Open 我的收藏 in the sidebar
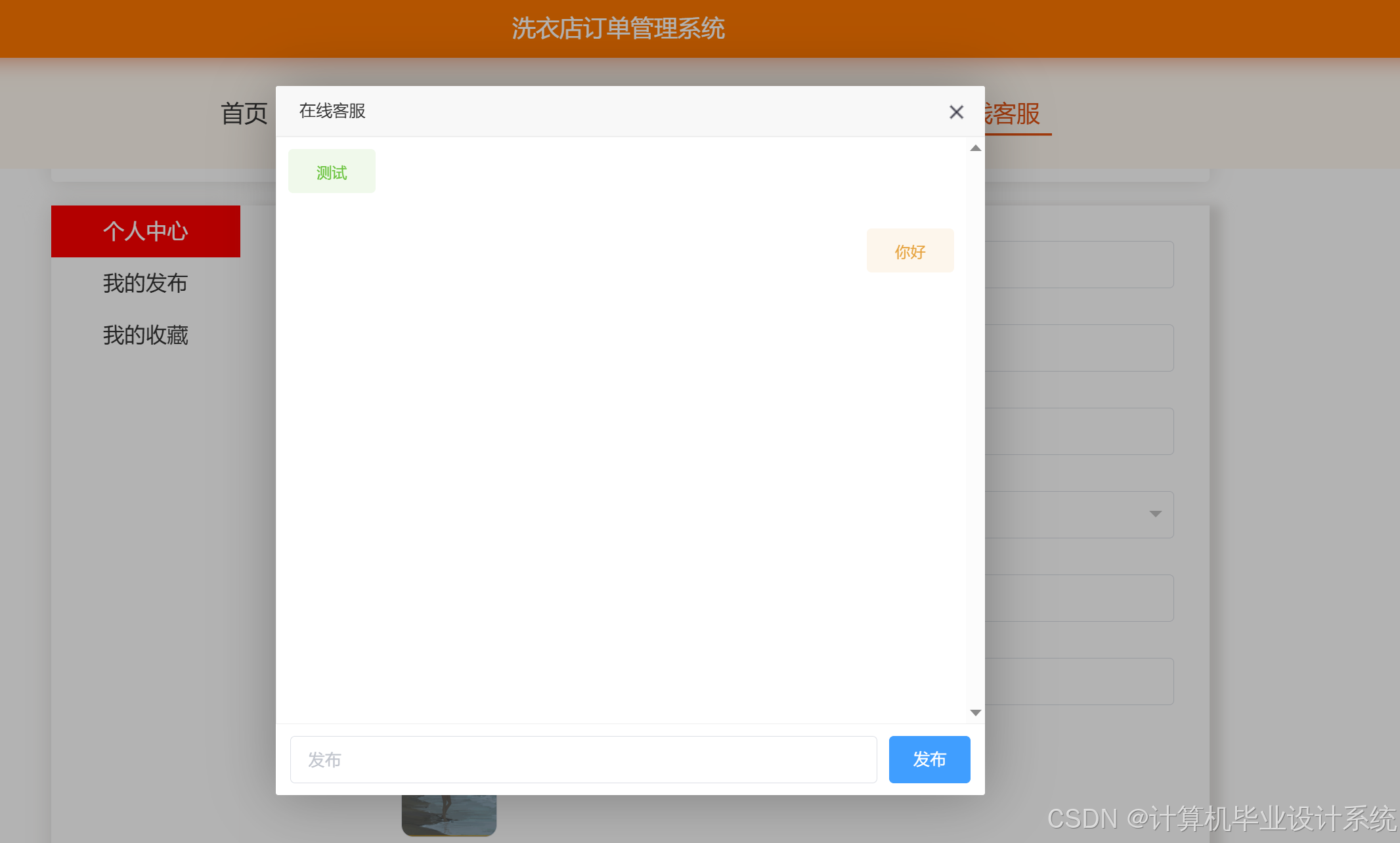 pos(146,335)
